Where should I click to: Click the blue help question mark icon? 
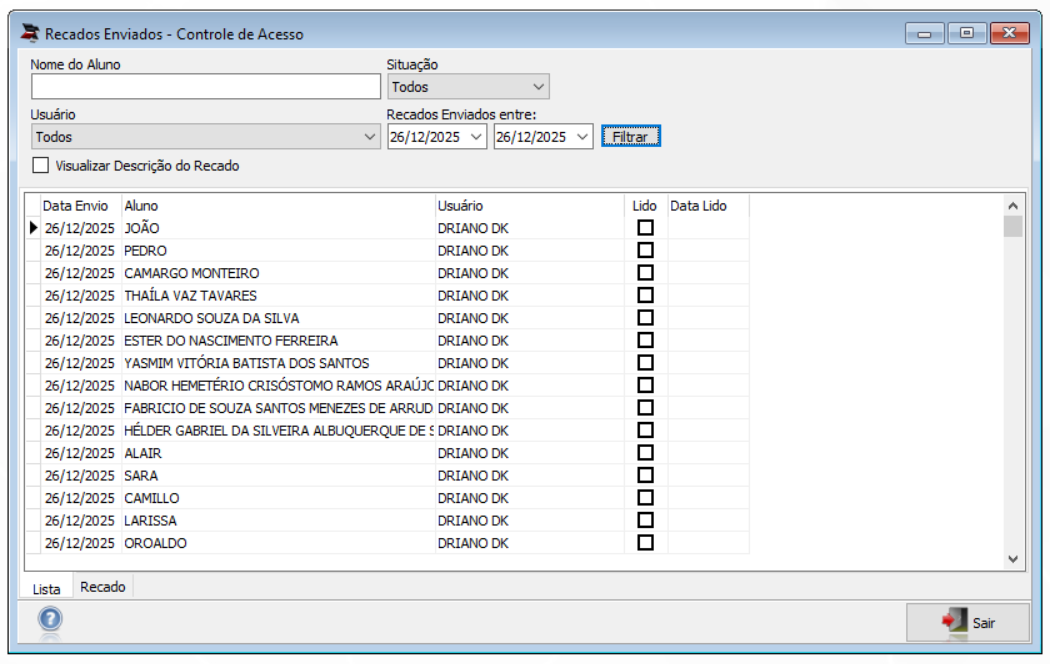50,619
